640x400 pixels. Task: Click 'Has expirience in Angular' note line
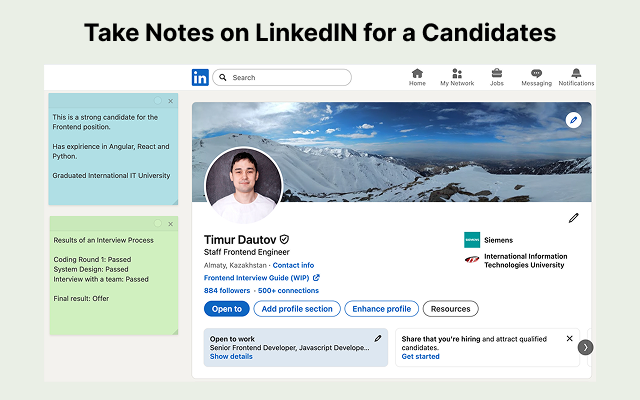[x=111, y=151]
